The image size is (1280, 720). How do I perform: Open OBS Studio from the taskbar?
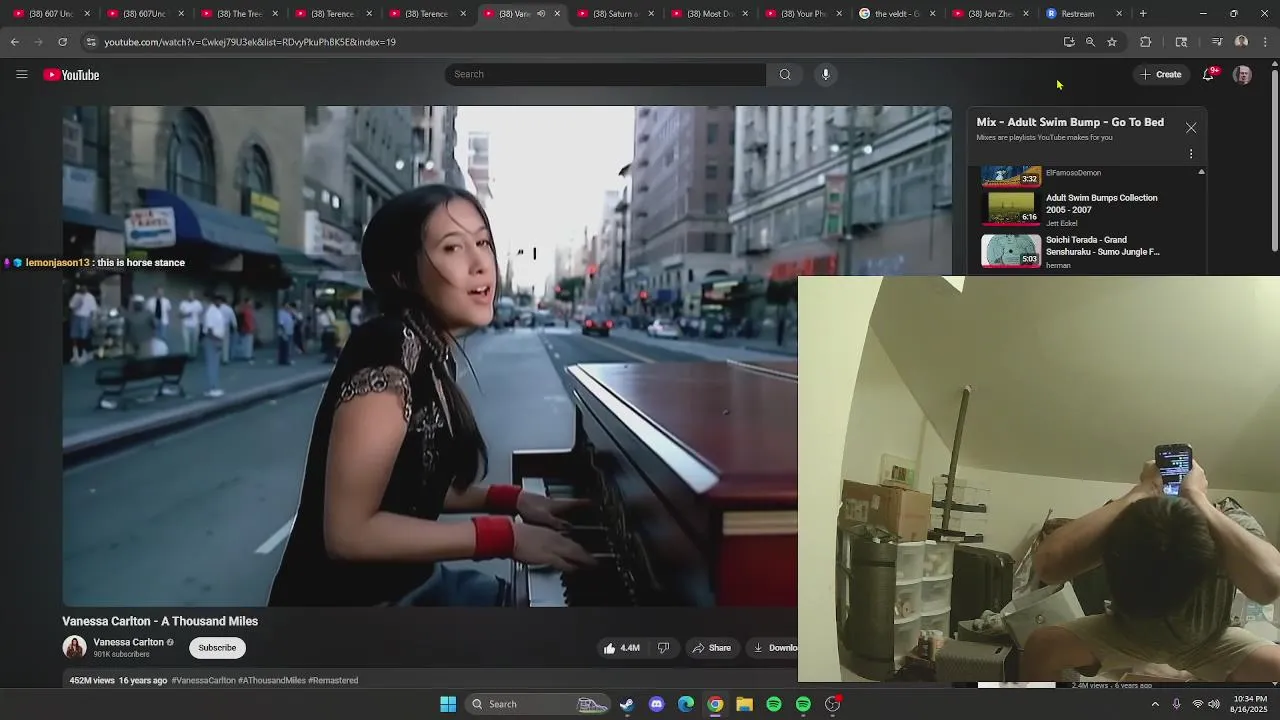(833, 704)
